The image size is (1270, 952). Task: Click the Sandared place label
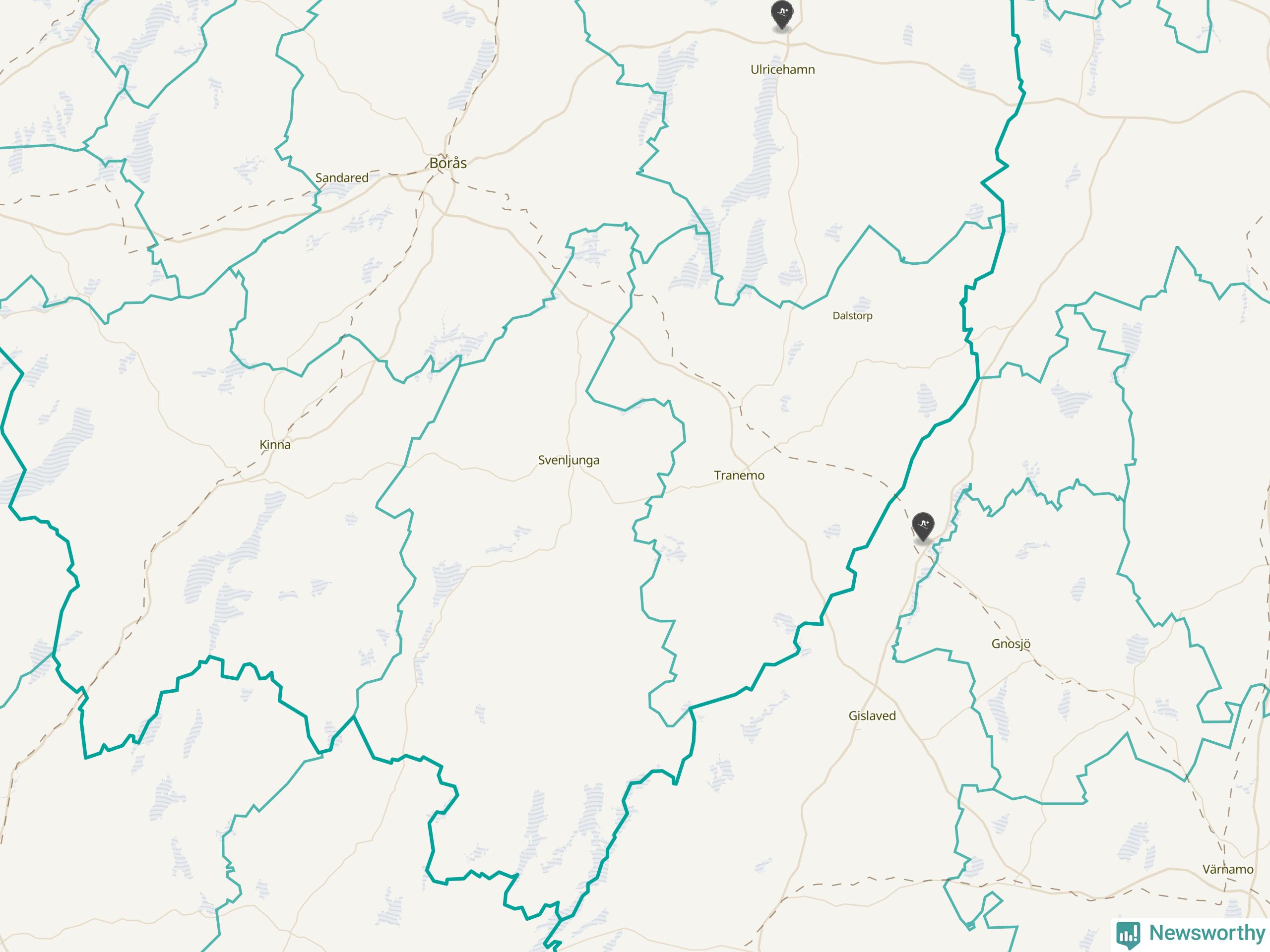[342, 178]
